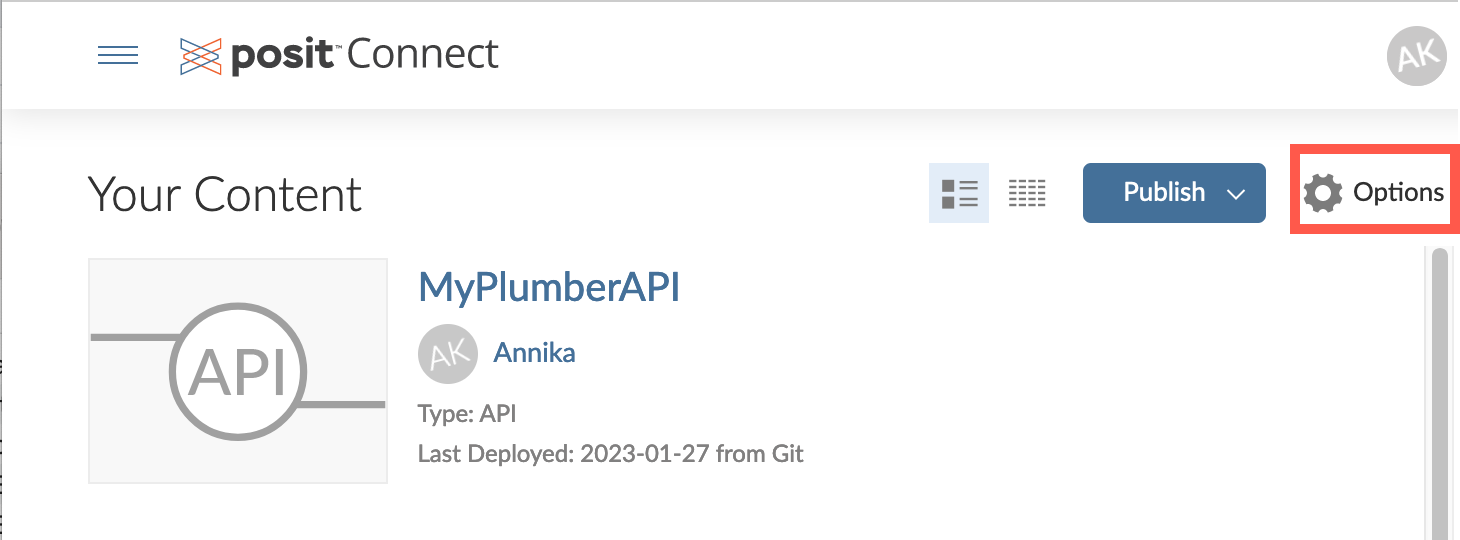Click the 'posit' wordmark text
The image size is (1460, 540).
pyautogui.click(x=282, y=56)
